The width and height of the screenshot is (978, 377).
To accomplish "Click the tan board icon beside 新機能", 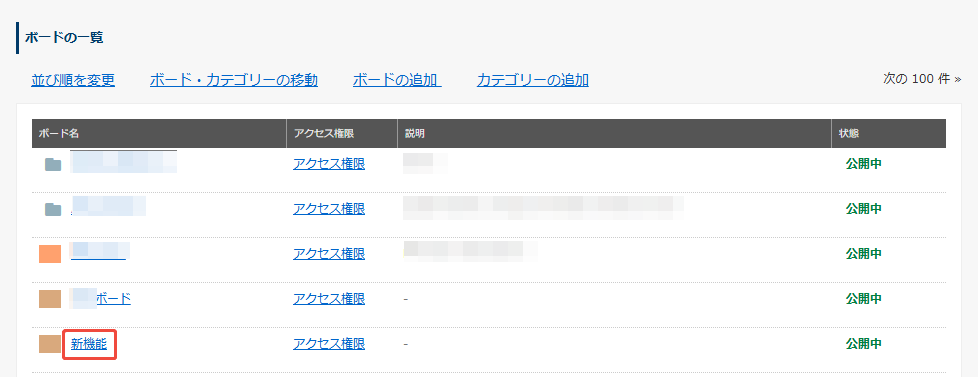I will (x=50, y=344).
